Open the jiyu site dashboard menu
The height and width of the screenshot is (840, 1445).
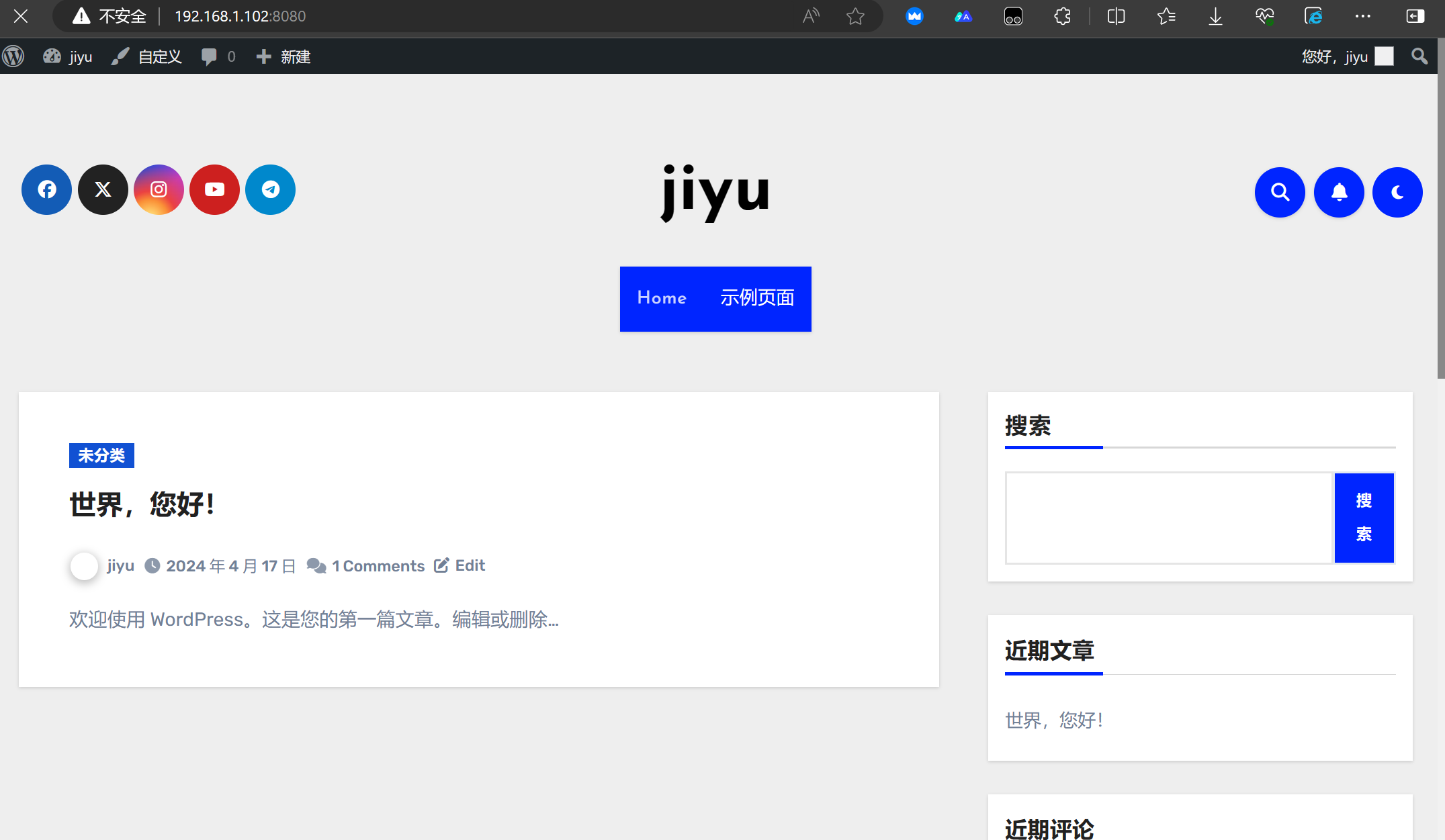(x=69, y=56)
